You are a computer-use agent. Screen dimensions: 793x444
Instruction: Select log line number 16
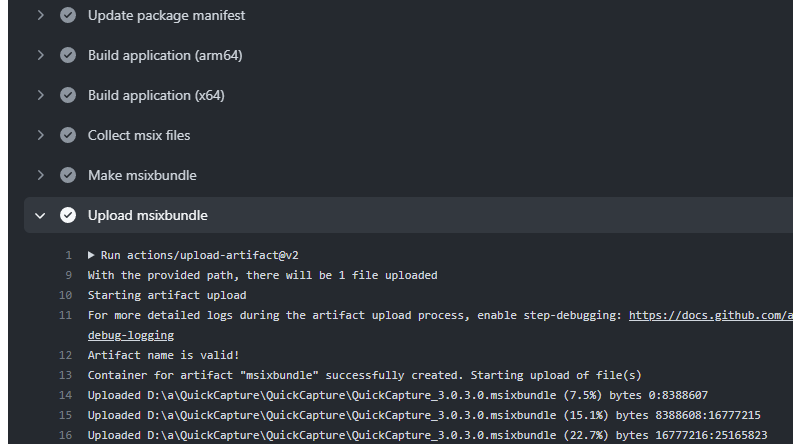click(x=65, y=435)
